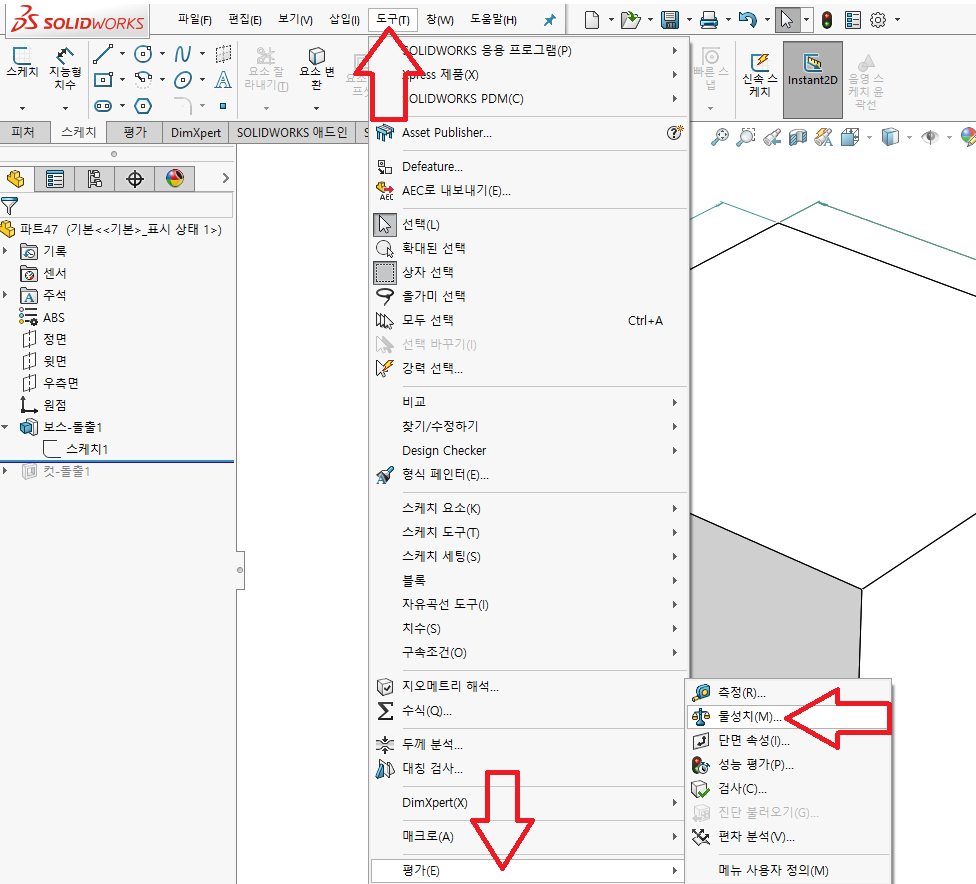Select the ABS material entry
976x884 pixels.
54,317
